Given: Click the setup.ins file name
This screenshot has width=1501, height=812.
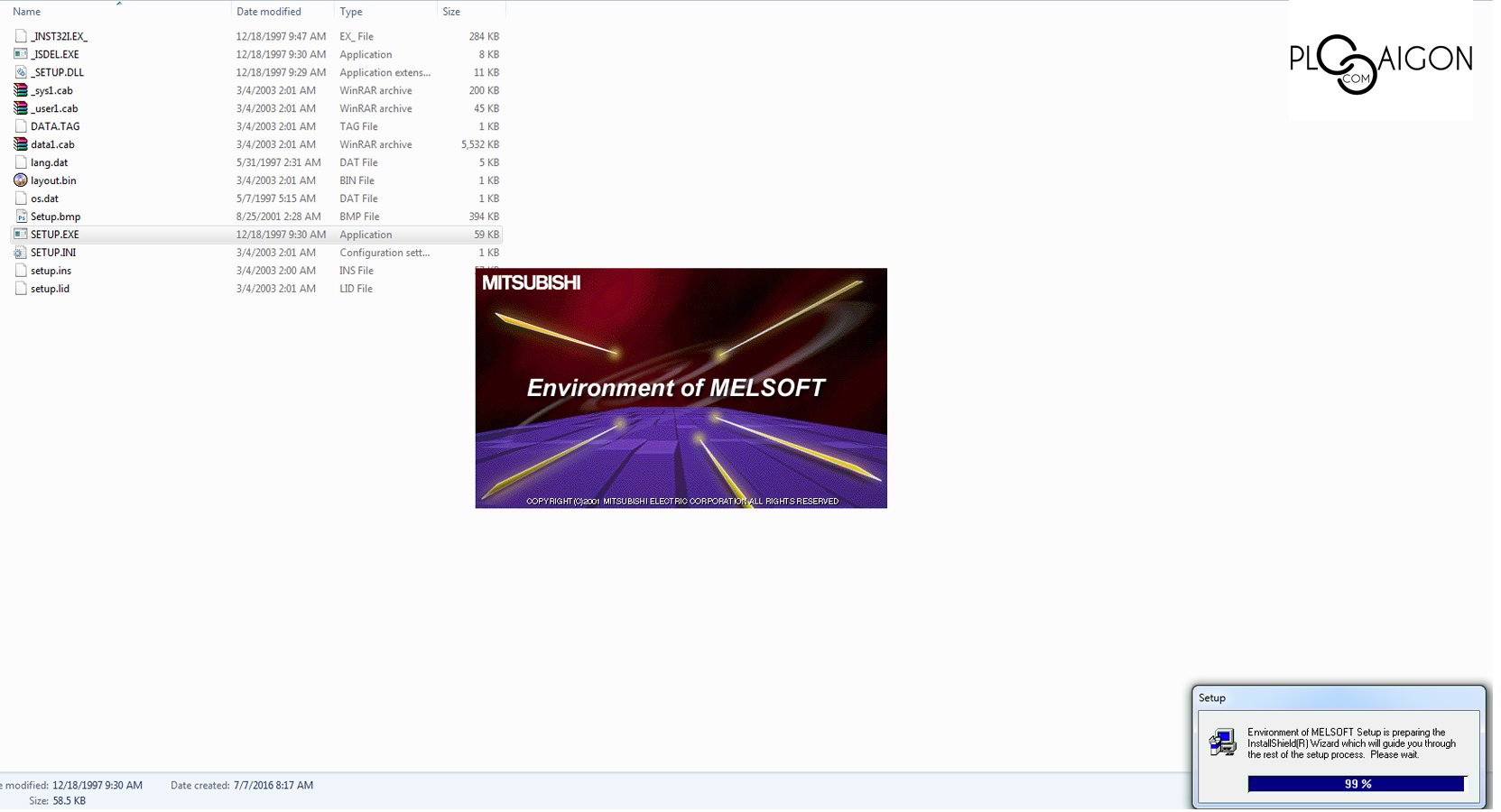Looking at the screenshot, I should (51, 271).
